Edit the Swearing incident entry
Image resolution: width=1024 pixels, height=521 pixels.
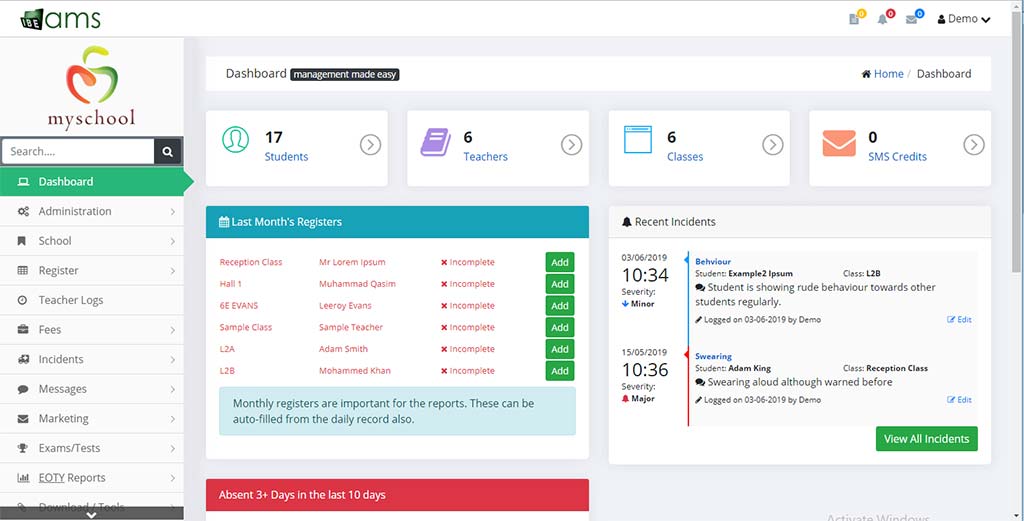959,400
